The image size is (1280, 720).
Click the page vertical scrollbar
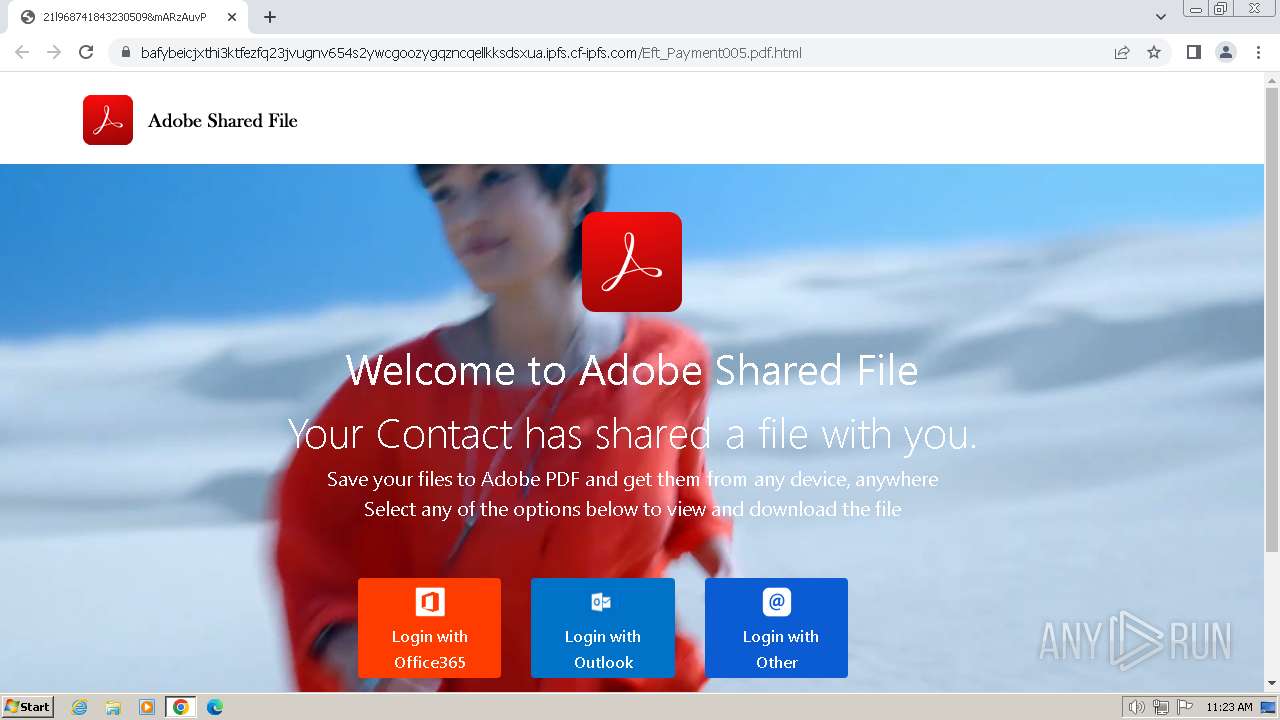tap(1272, 320)
